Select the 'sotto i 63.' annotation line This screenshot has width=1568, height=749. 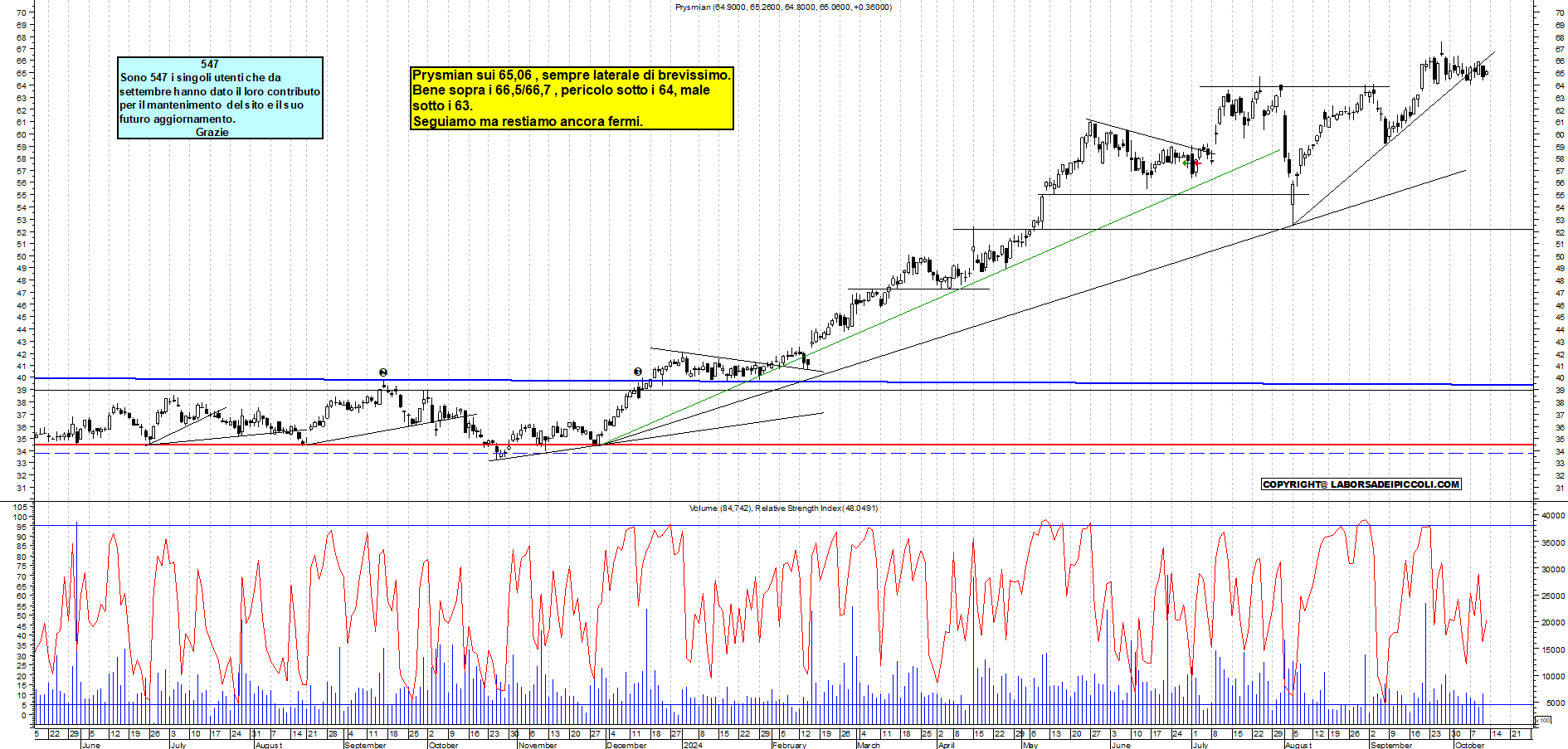[443, 105]
